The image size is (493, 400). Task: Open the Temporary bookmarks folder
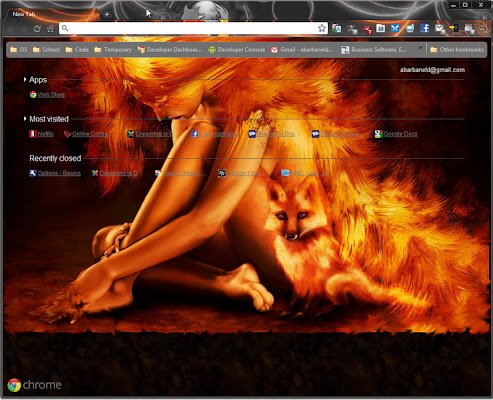[113, 50]
